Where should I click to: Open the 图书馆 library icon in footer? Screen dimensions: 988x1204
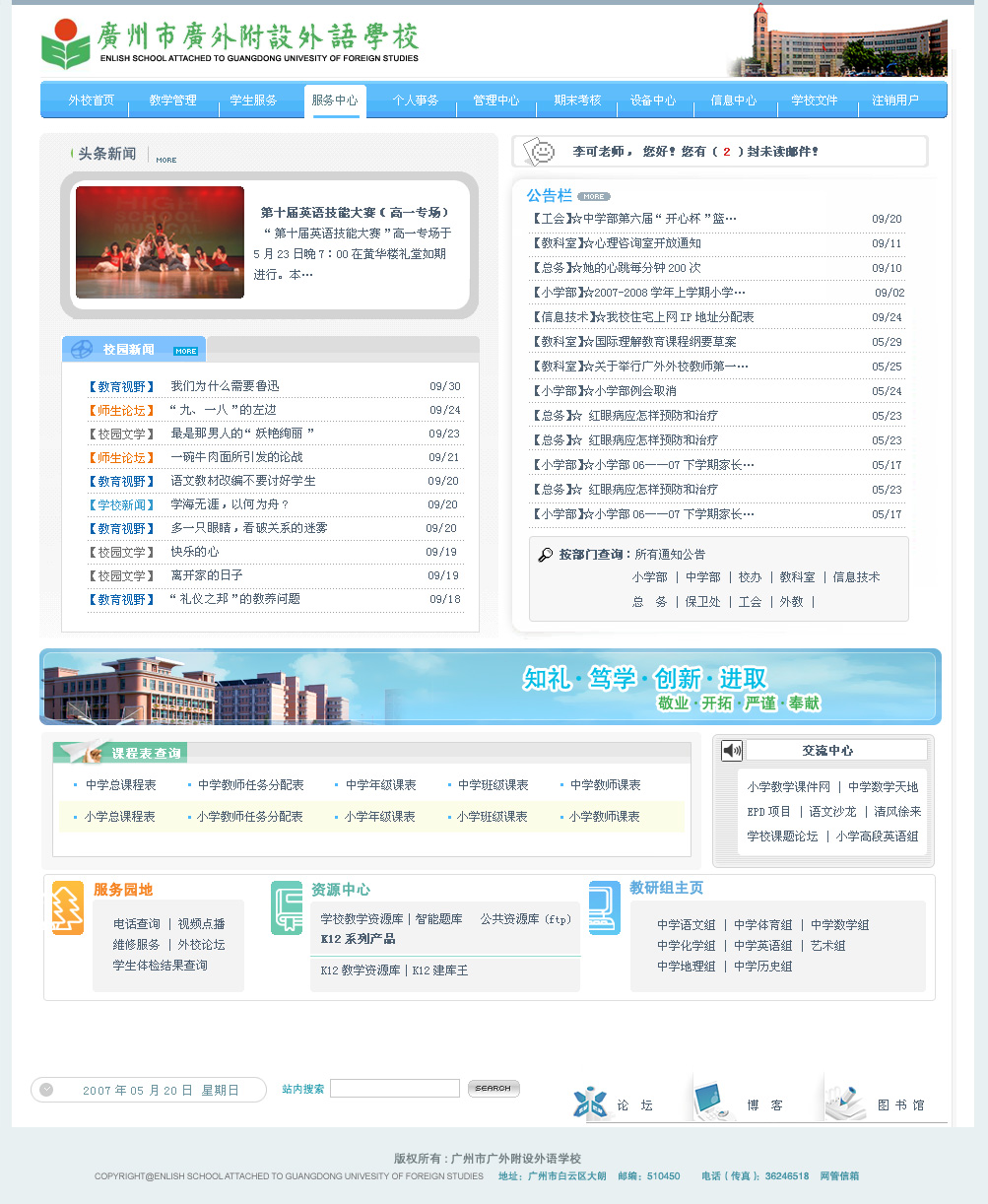847,1103
